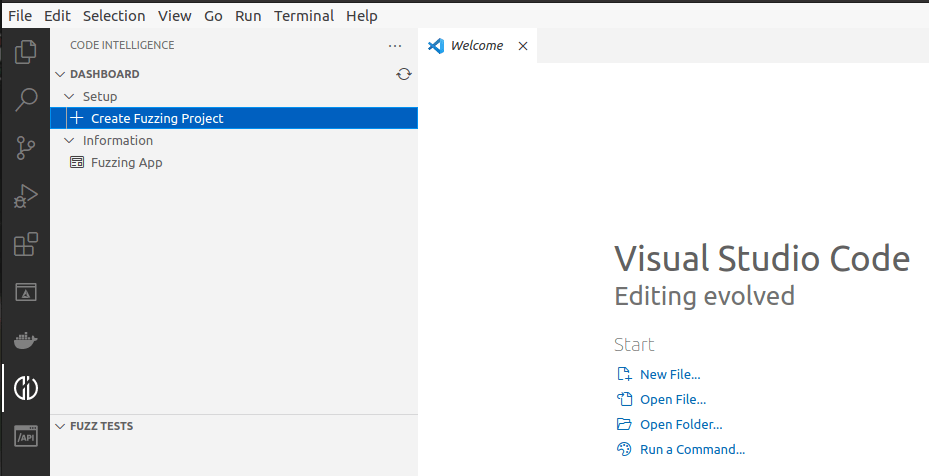Click the Run a Command... link
Image resolution: width=929 pixels, height=476 pixels.
tap(693, 449)
